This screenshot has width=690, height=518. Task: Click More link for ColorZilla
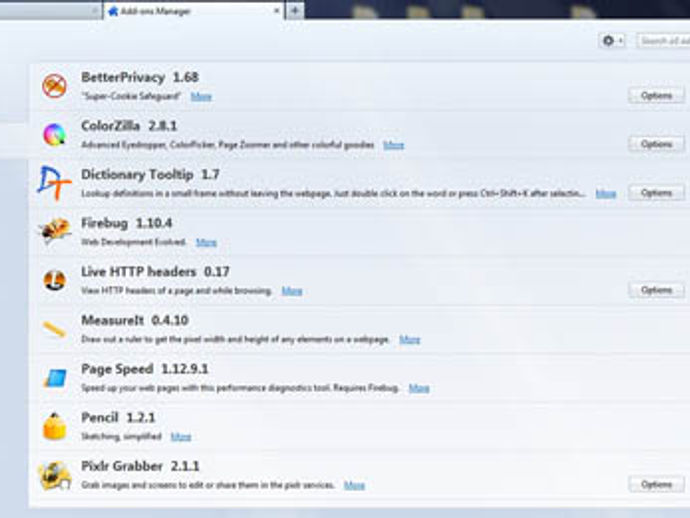point(393,145)
